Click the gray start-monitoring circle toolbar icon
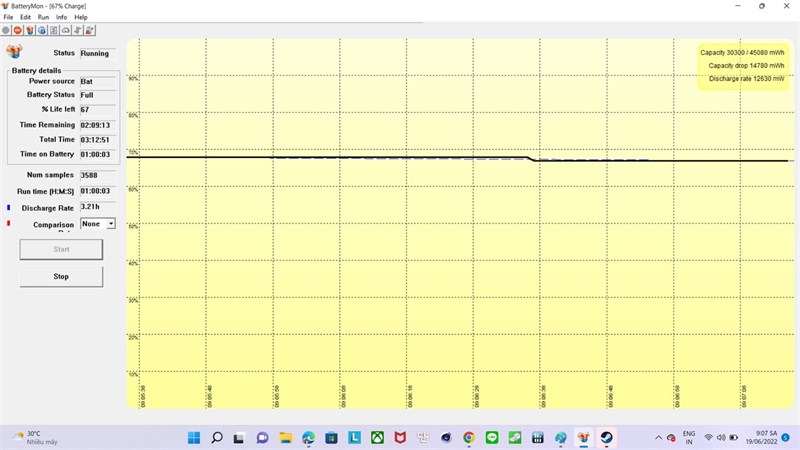The width and height of the screenshot is (800, 450). point(6,30)
